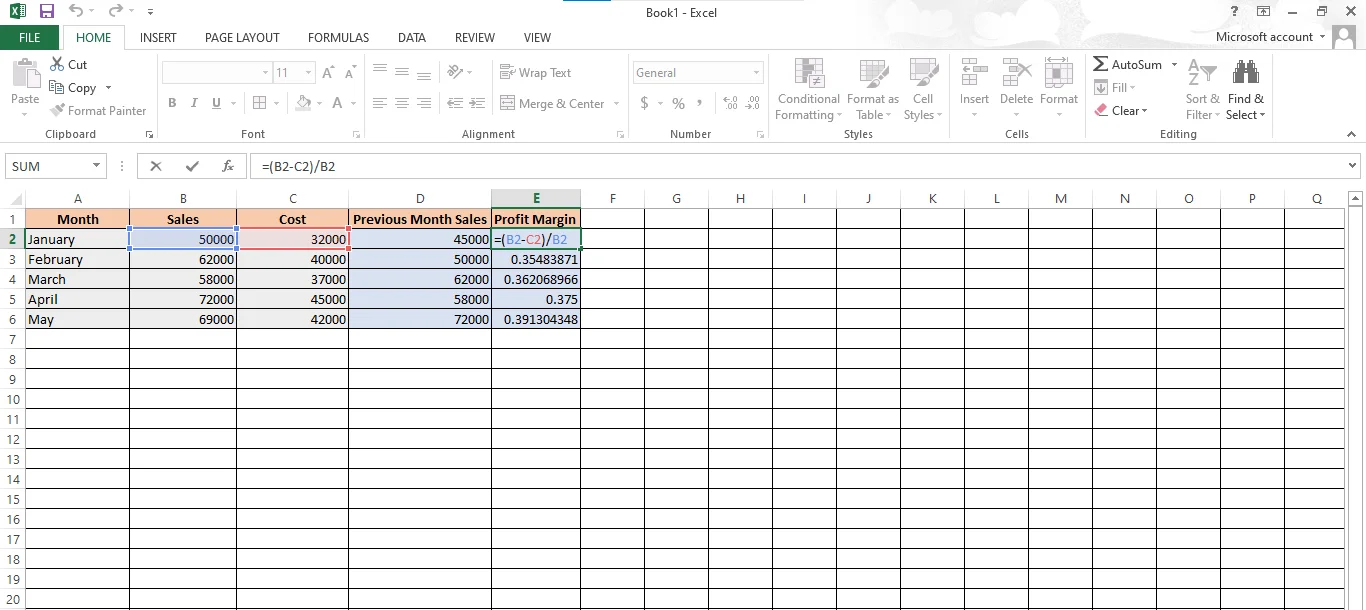Decrease indent in Alignment group
This screenshot has width=1366, height=610.
455,103
